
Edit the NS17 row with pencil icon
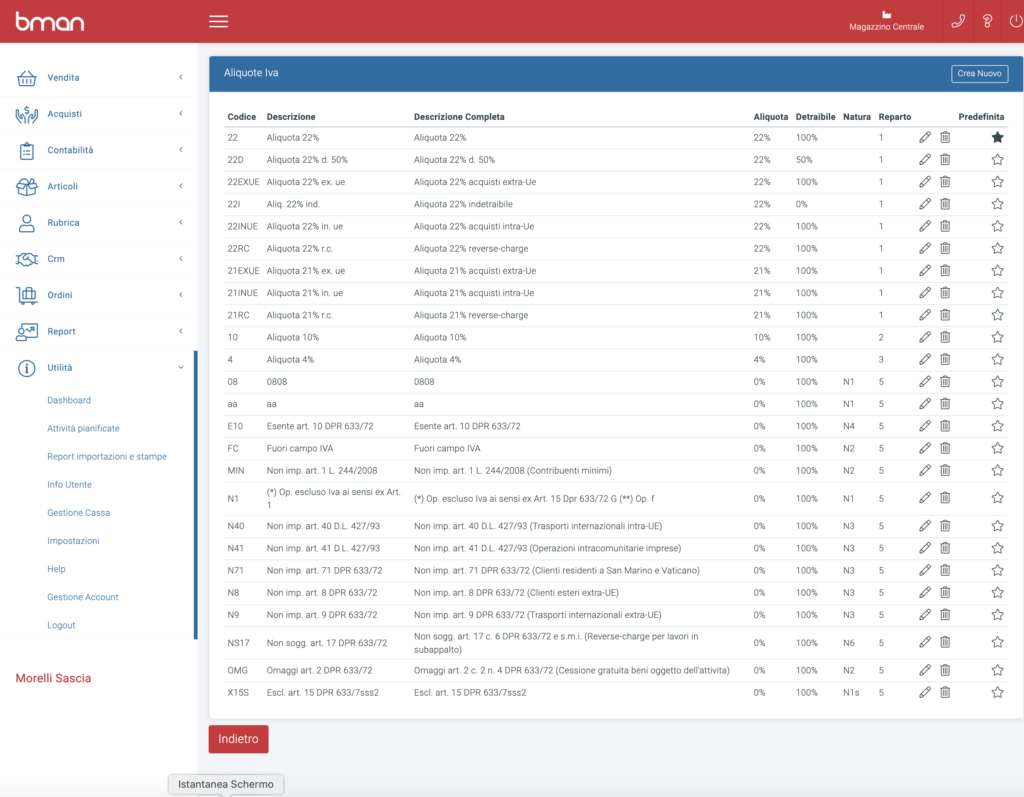pos(925,643)
